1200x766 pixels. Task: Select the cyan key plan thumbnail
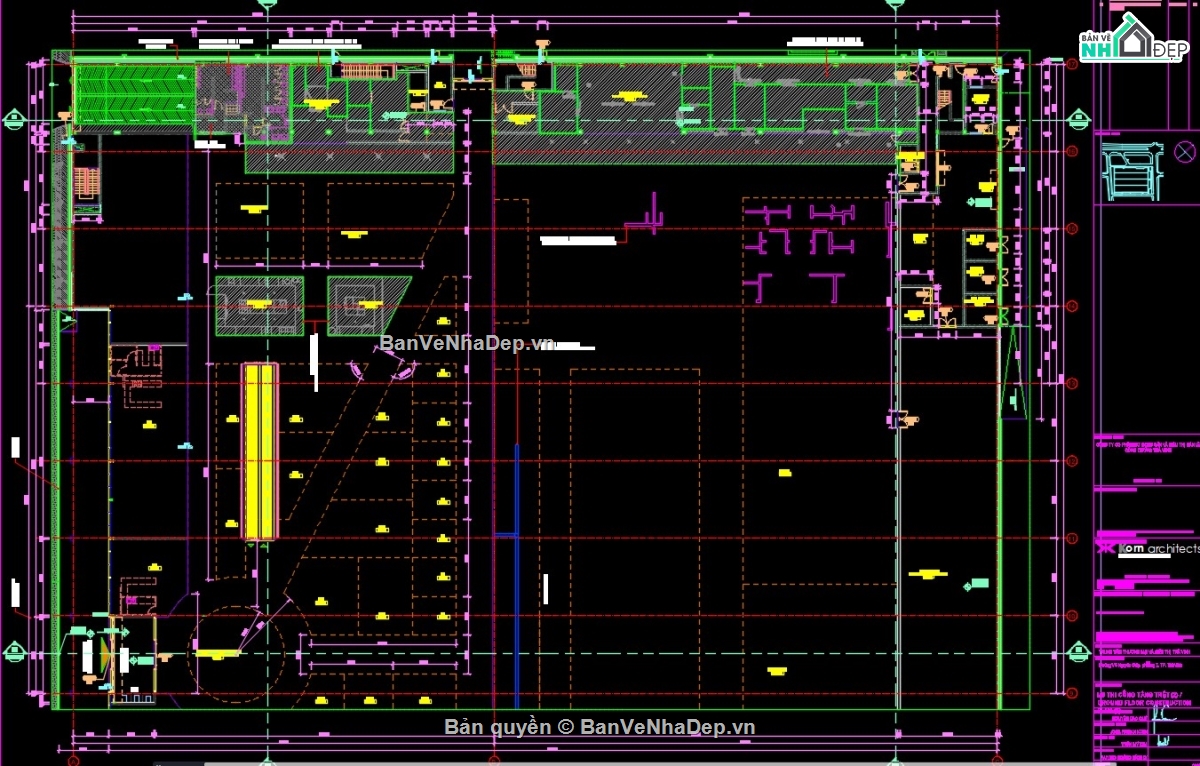point(1131,171)
